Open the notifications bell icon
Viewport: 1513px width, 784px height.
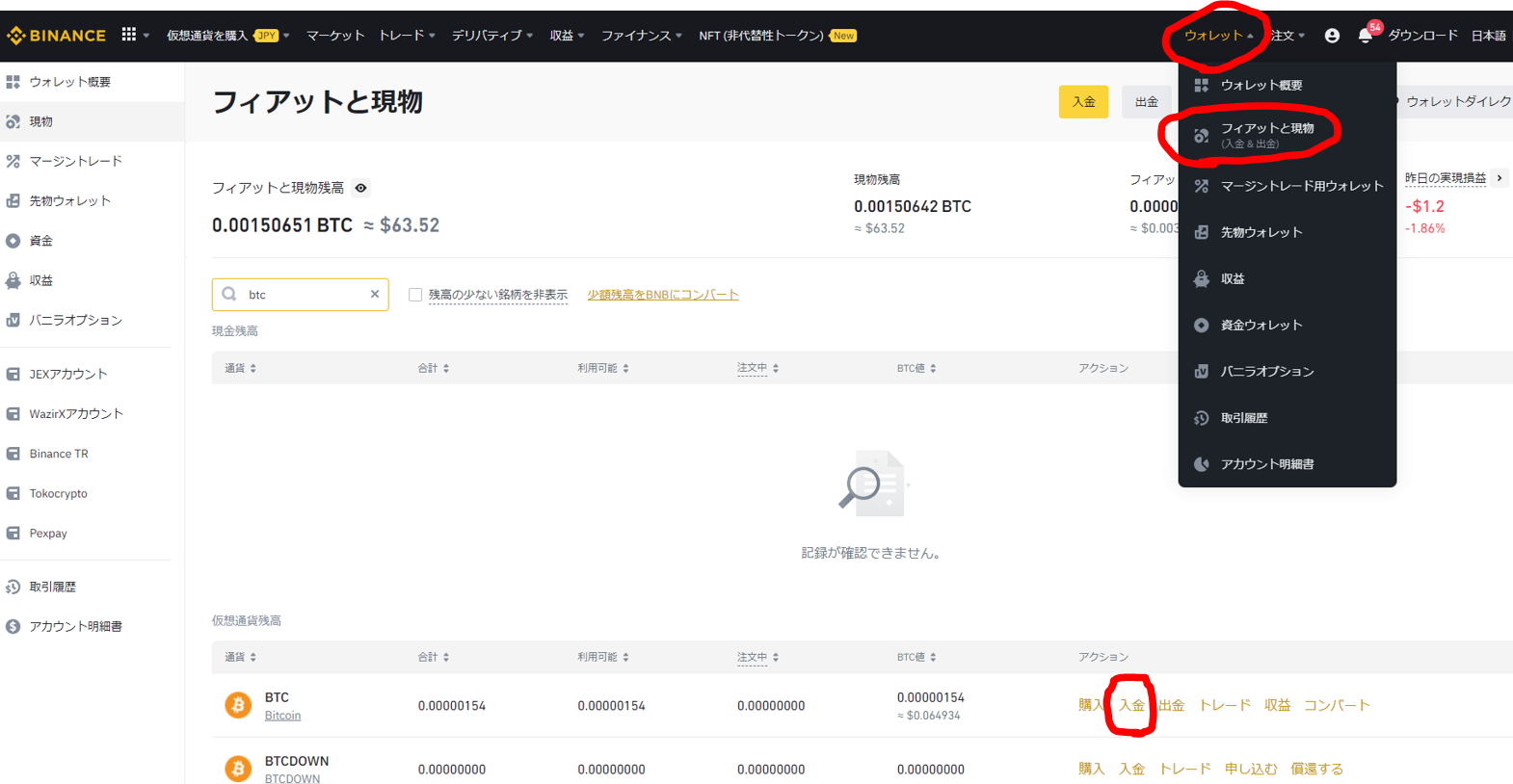1365,36
